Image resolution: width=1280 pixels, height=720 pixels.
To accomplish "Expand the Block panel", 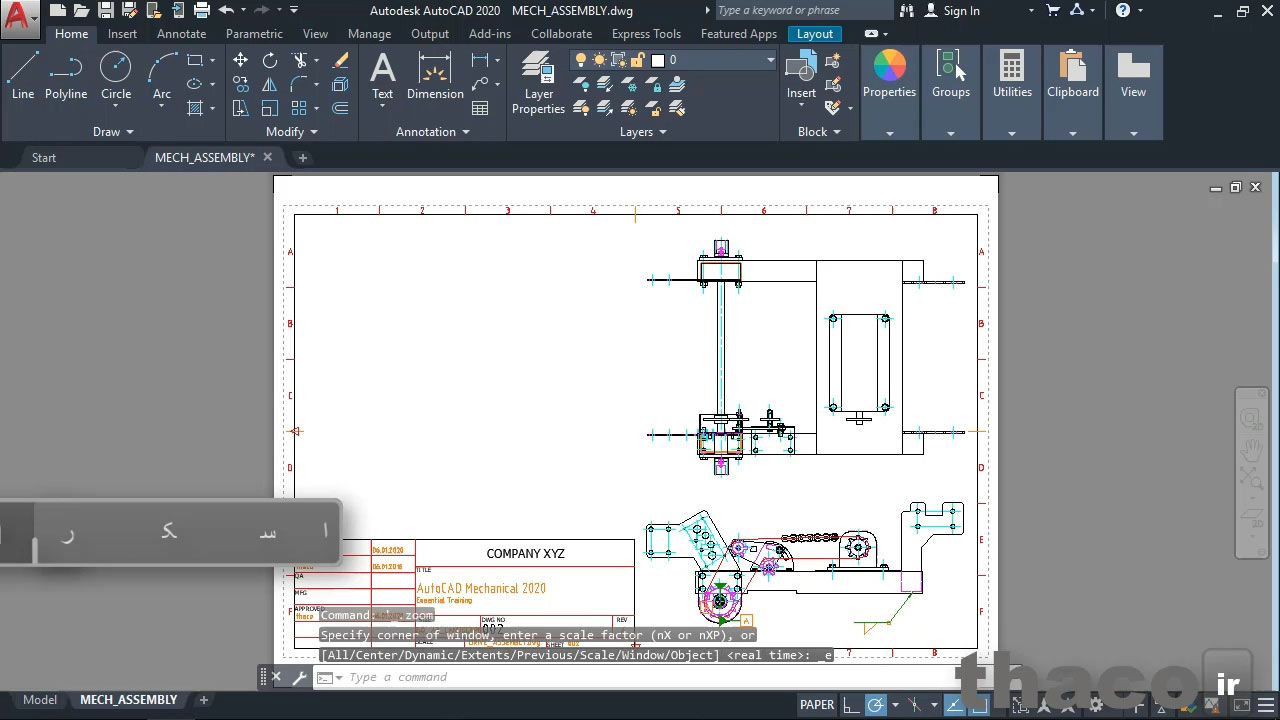I will [820, 132].
